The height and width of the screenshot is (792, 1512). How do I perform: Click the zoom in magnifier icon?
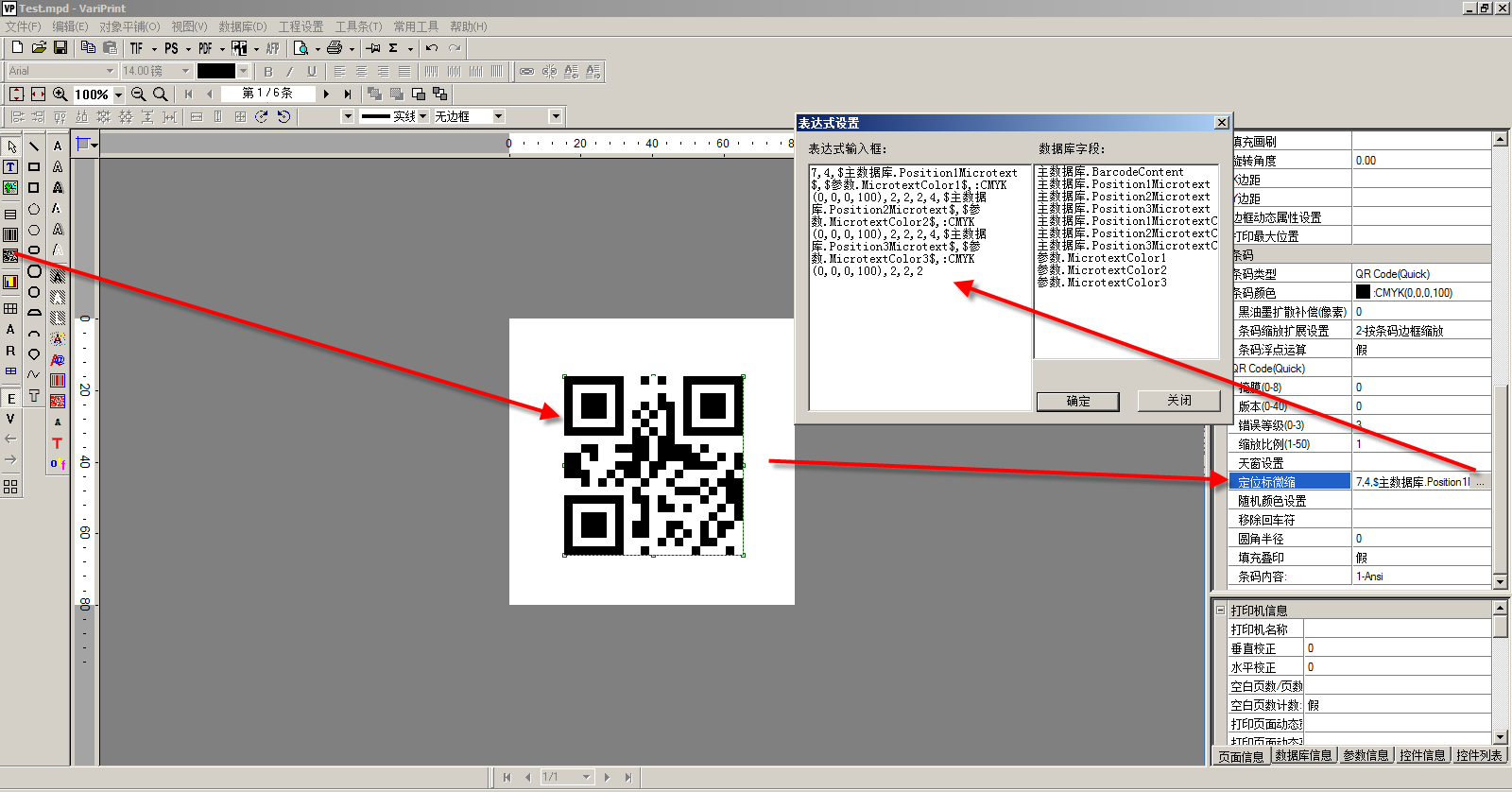pos(60,94)
